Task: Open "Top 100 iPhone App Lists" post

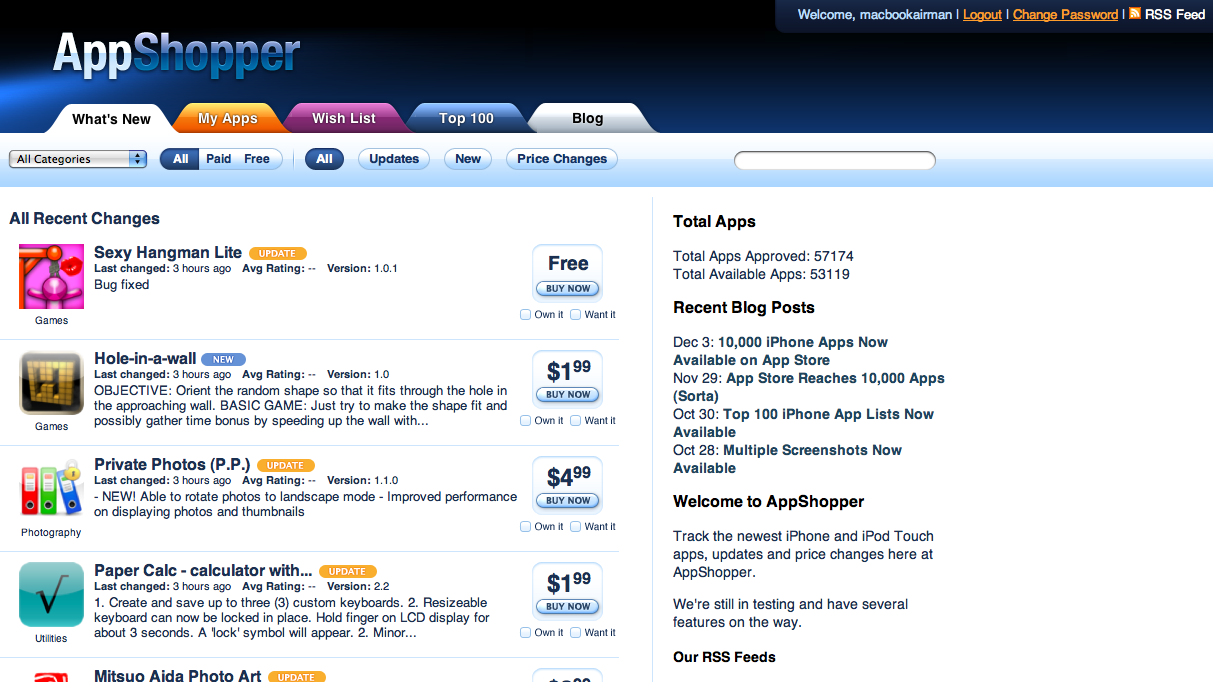Action: point(803,423)
